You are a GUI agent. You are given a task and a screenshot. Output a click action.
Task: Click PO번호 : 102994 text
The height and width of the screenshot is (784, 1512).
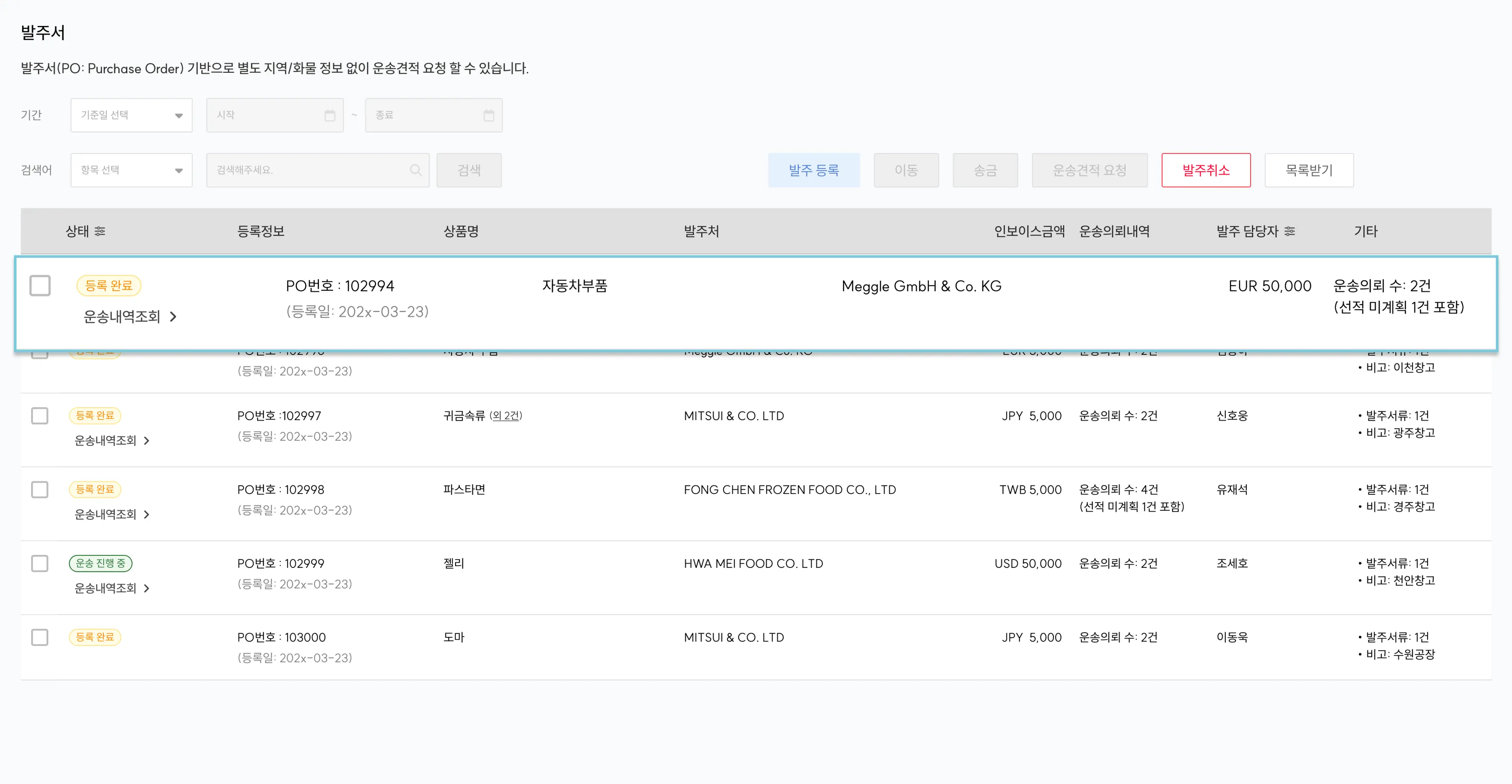coord(340,287)
